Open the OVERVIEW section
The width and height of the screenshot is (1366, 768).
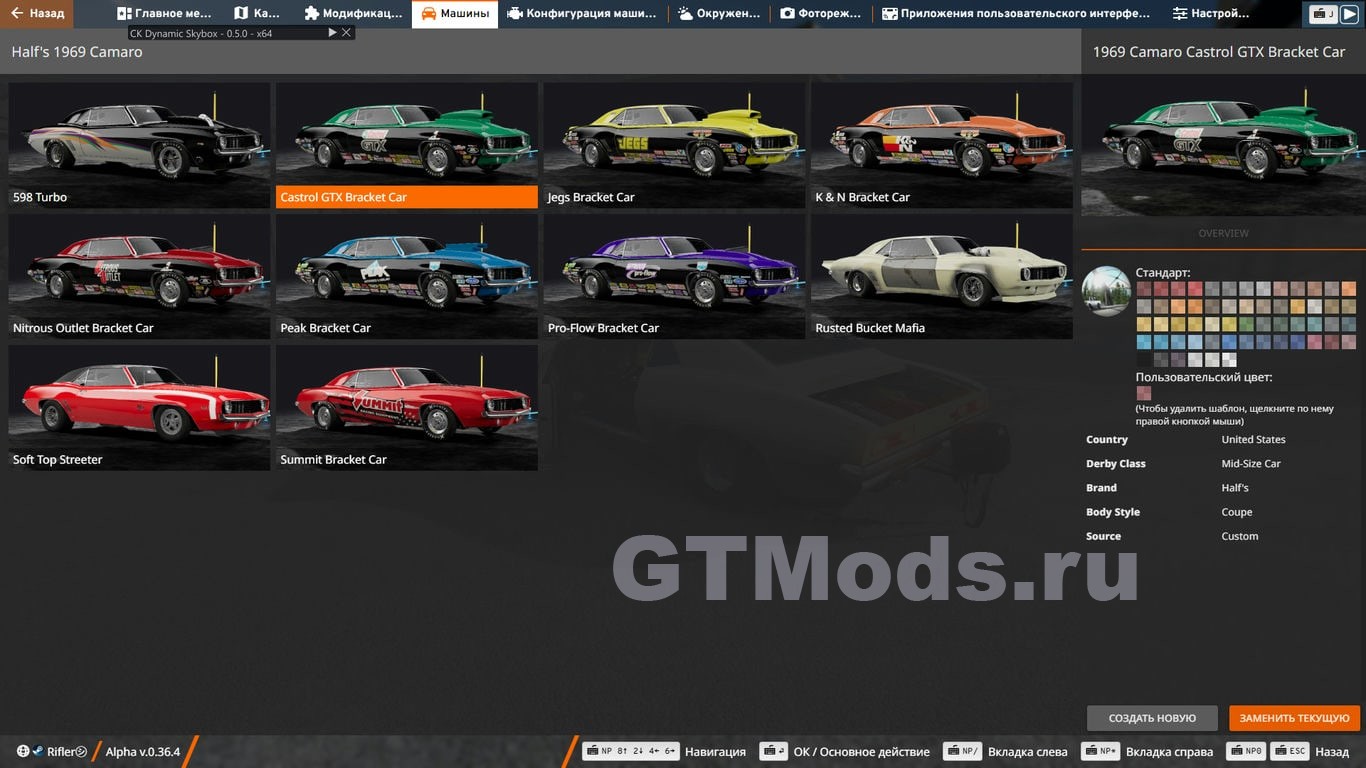pos(1223,233)
